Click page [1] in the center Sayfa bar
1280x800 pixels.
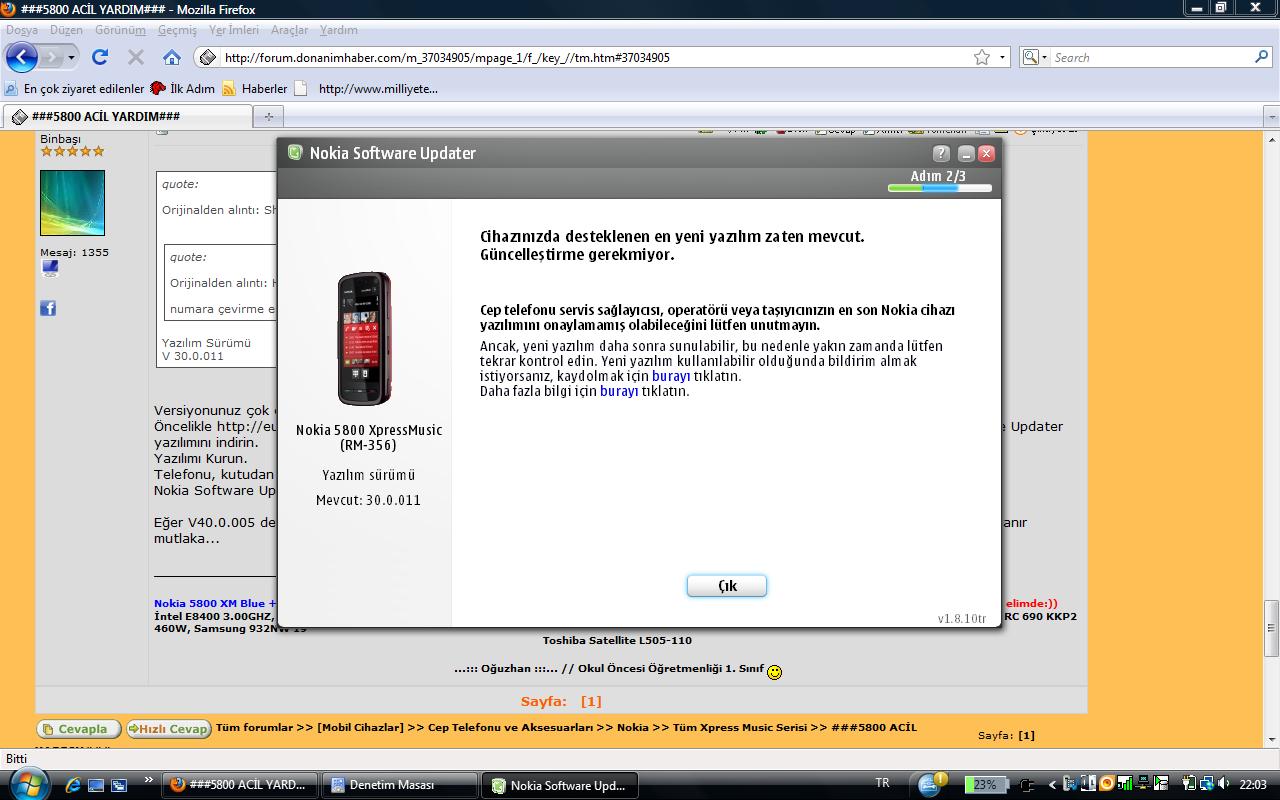(591, 701)
